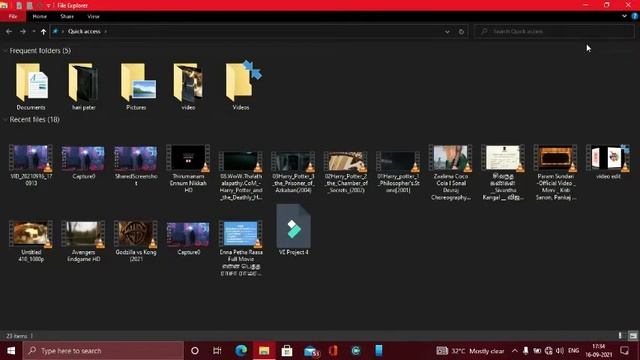Screen dimensions: 640x360
Task: Open the Home ribbon tab
Action: click(40, 16)
